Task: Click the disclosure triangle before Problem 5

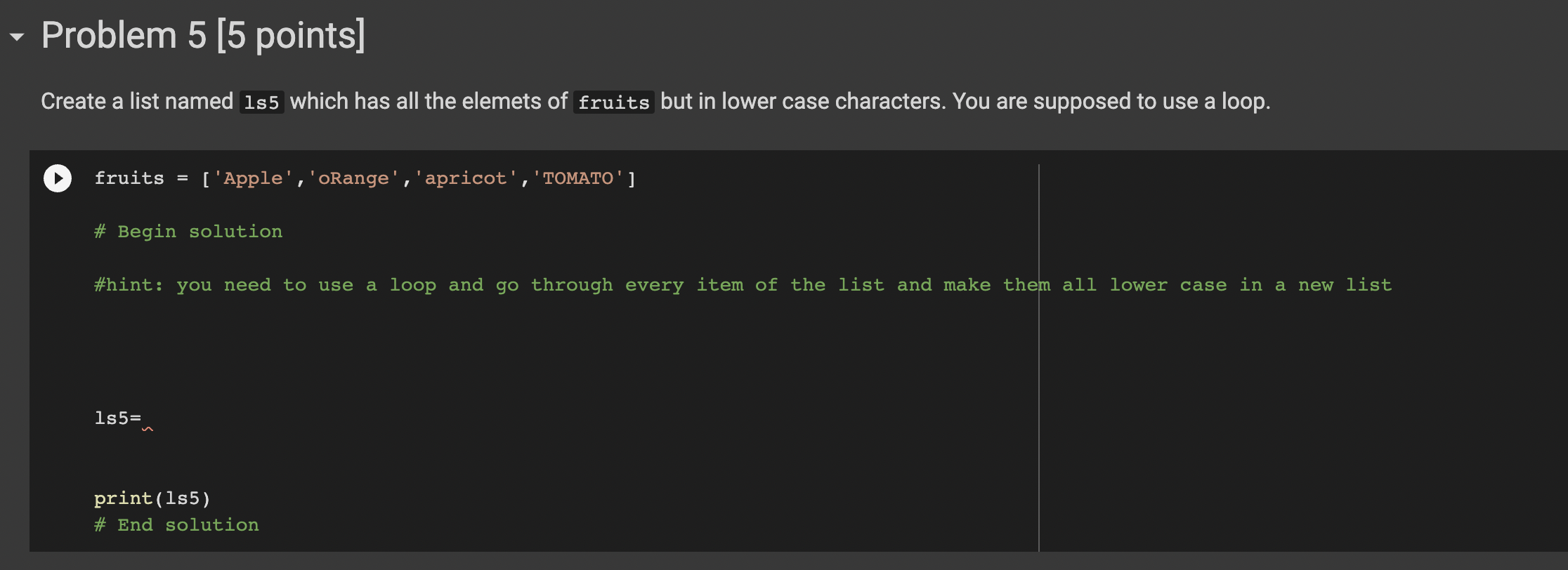Action: point(15,35)
